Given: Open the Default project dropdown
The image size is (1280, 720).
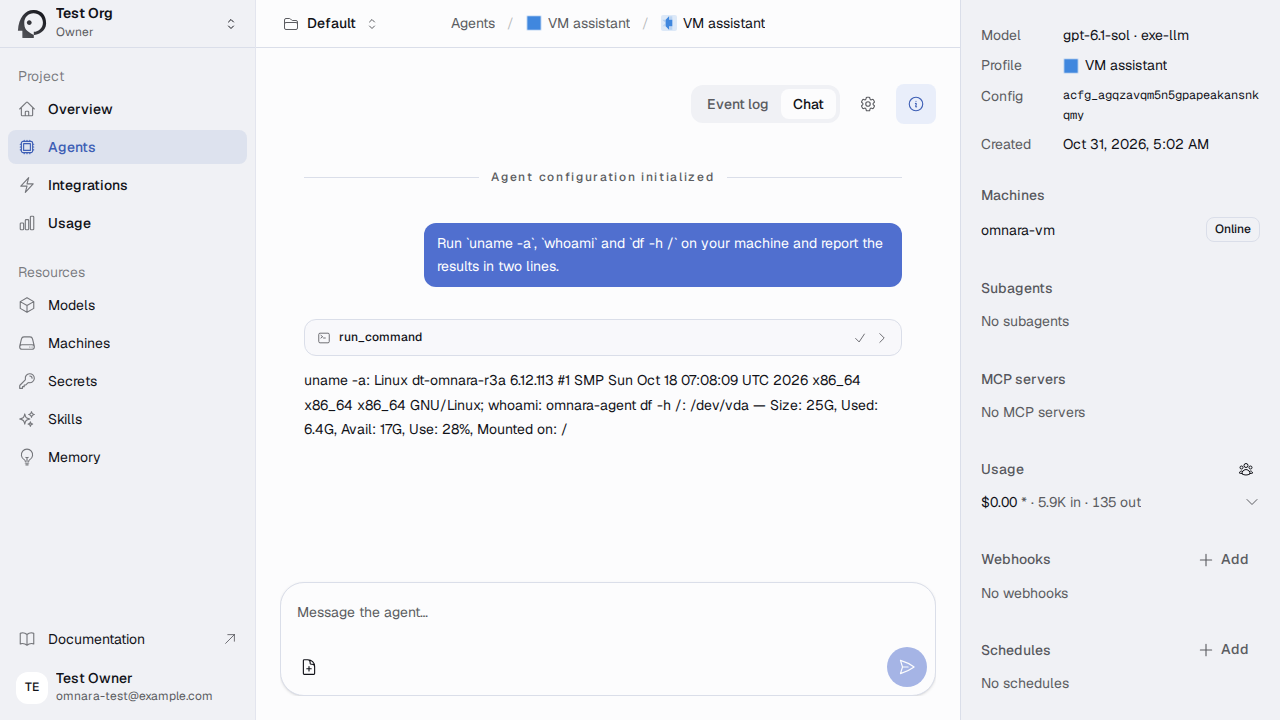Looking at the screenshot, I should [x=331, y=23].
